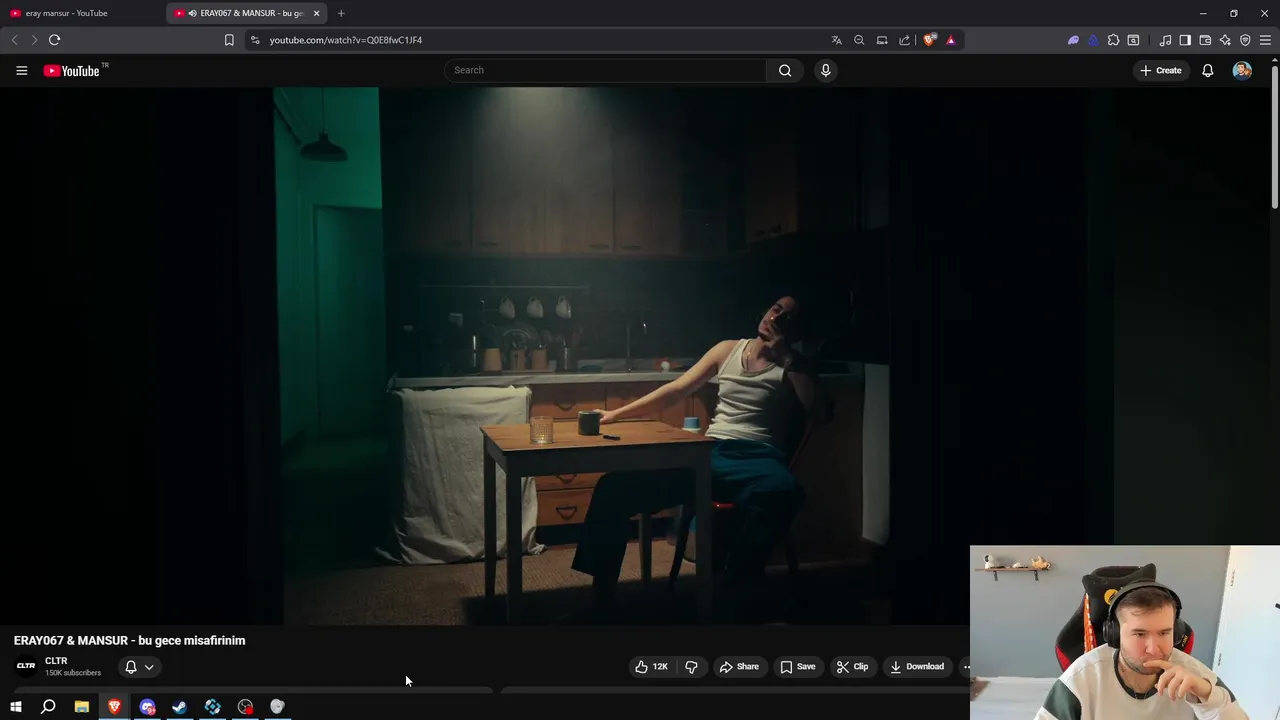The image size is (1280, 720).
Task: Start voice search with microphone icon
Action: coord(825,70)
